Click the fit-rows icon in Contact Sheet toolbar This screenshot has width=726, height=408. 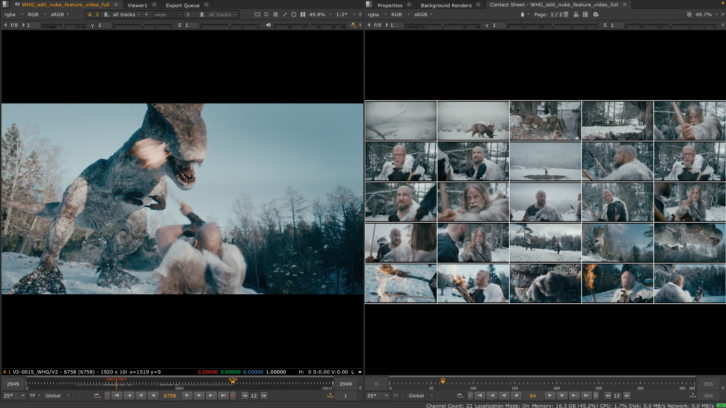coord(576,14)
